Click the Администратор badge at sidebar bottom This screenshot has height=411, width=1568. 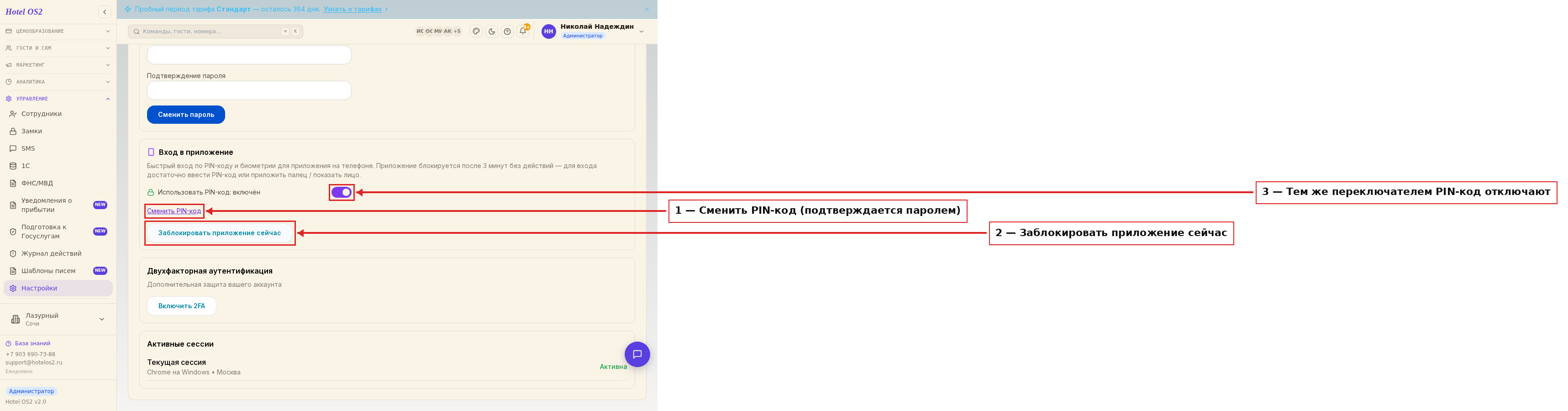[x=32, y=391]
